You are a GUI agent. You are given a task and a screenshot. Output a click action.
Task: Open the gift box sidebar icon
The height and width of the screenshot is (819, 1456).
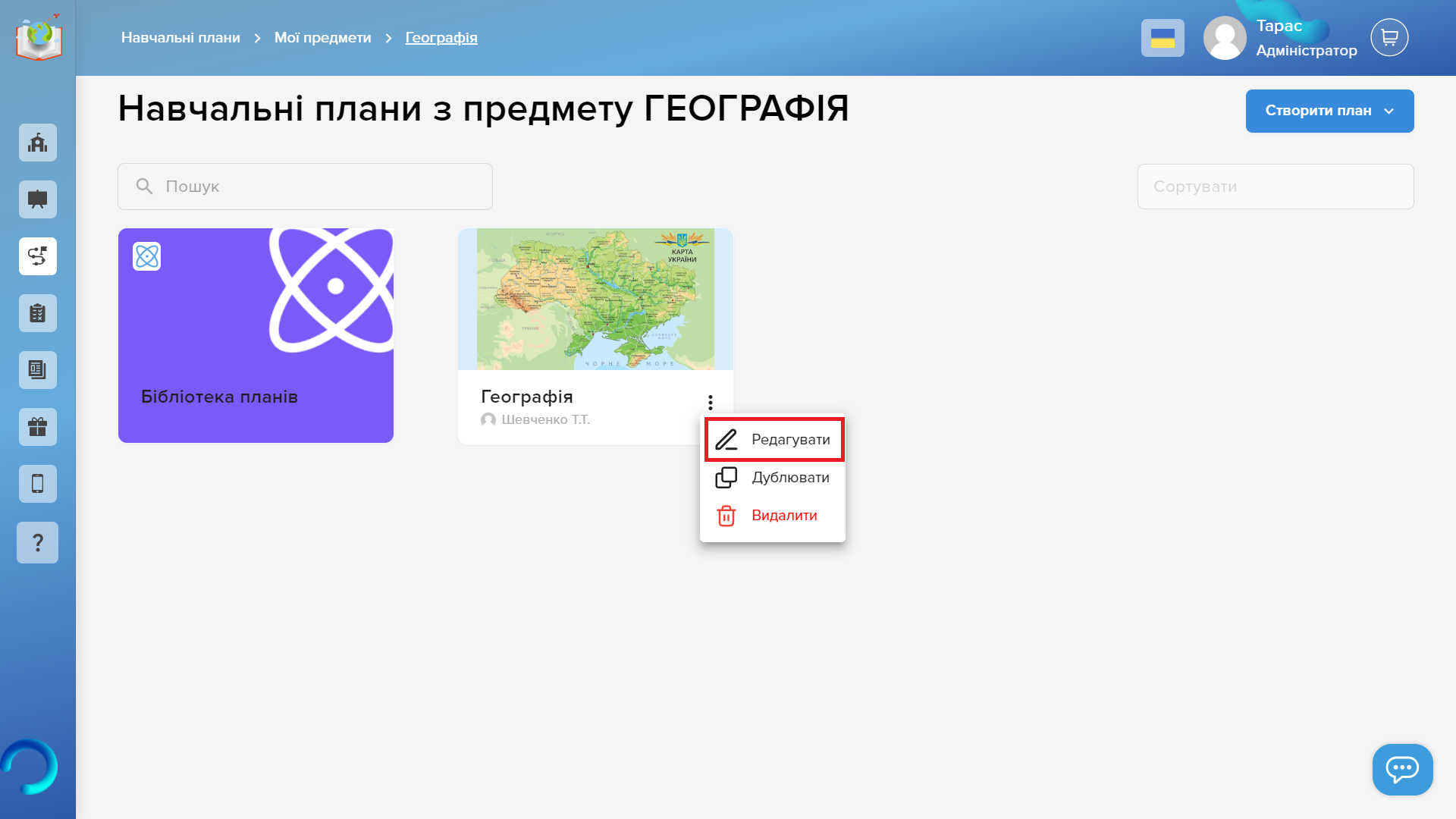tap(38, 427)
